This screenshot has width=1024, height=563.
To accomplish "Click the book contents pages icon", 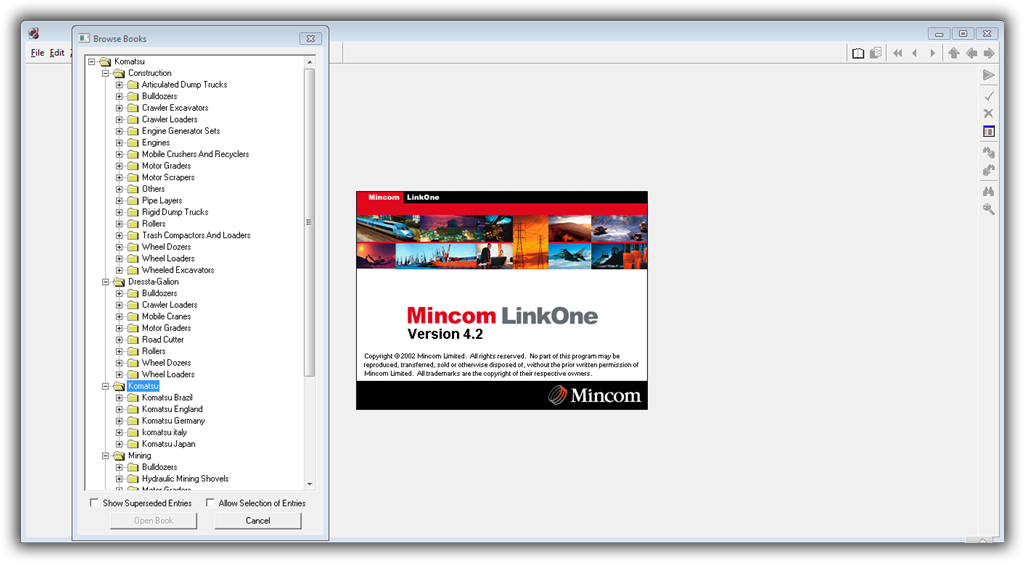I will coord(876,53).
